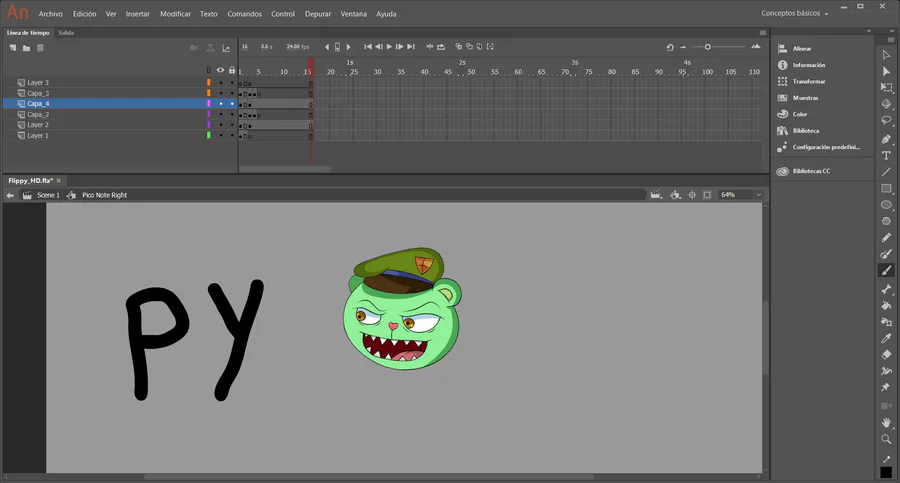Screen dimensions: 900x483
Task: Create a new layer in timeline
Action: (x=13, y=48)
